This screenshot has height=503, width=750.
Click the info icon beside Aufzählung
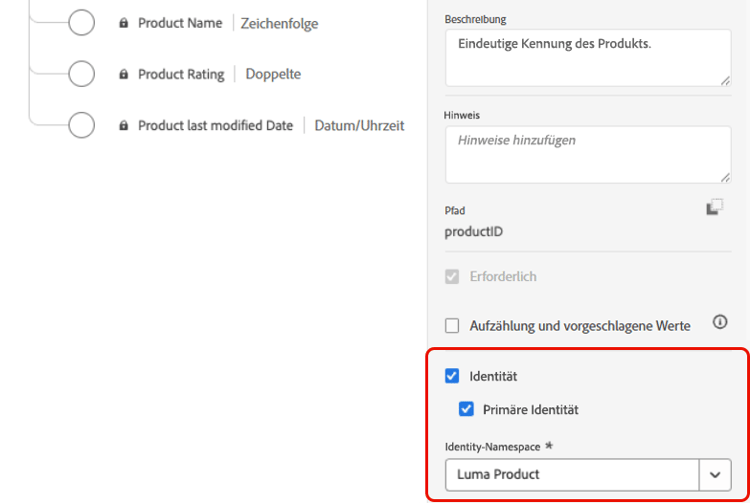(719, 322)
